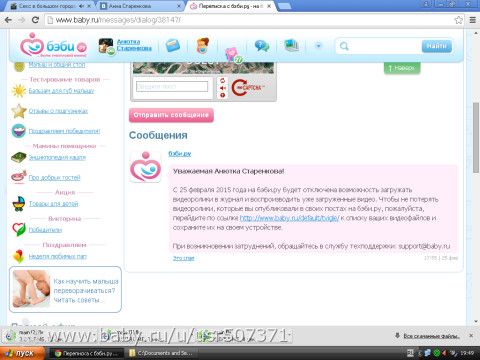
Task: Click the plate icon beside Про добрых гостей
Action: click(x=19, y=177)
